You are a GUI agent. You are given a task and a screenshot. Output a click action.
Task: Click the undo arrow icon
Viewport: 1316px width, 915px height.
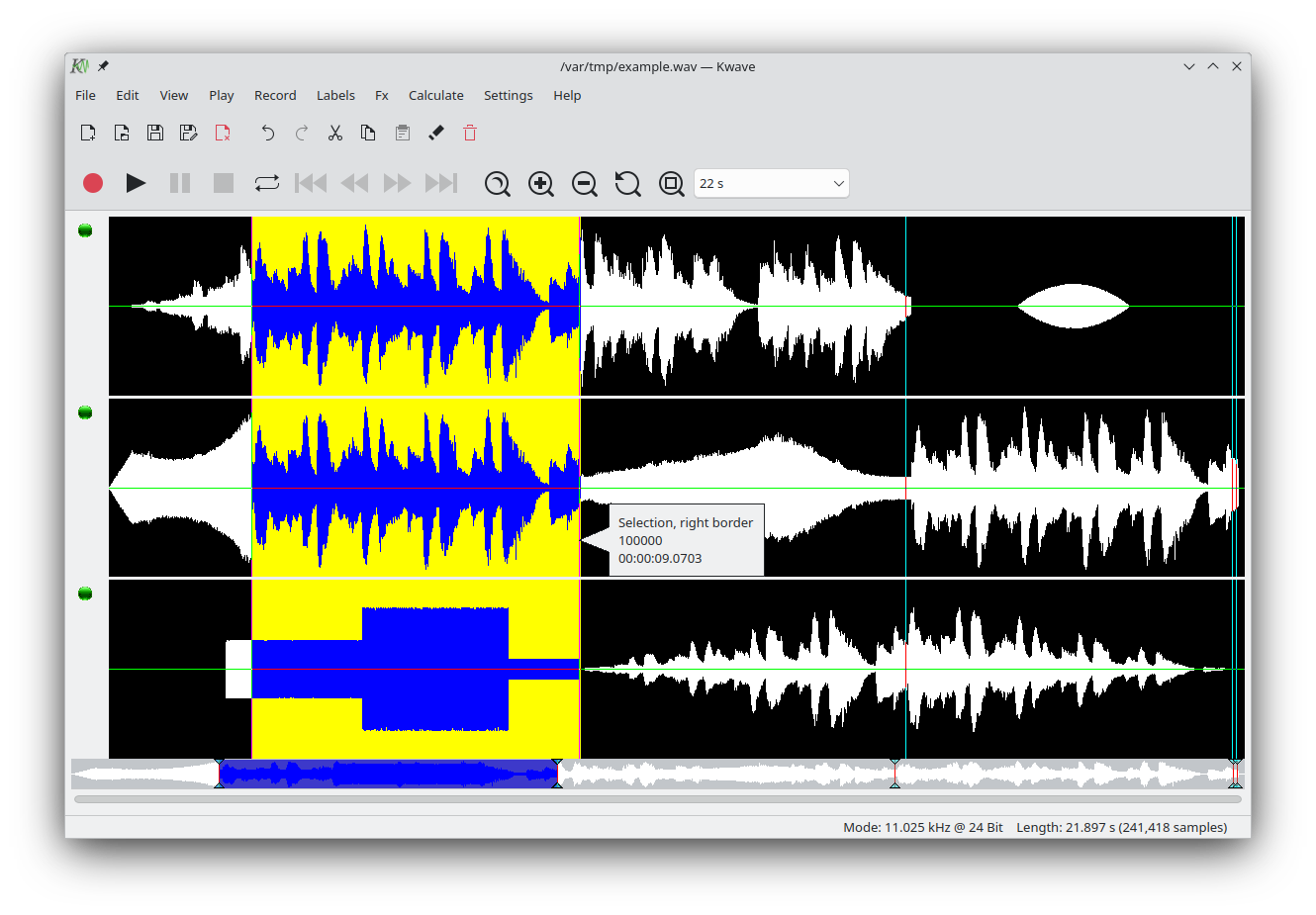coord(267,133)
